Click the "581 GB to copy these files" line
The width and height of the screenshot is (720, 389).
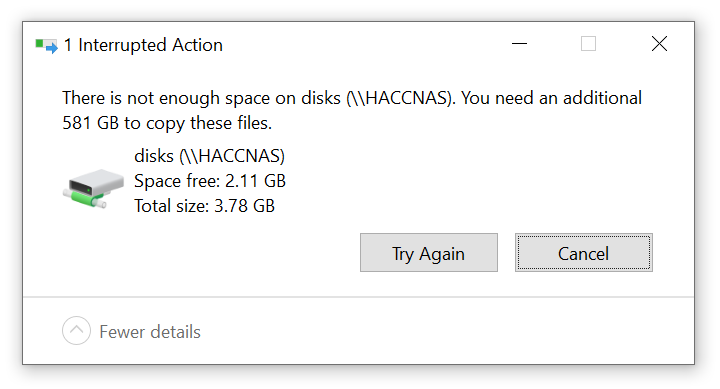coord(167,123)
